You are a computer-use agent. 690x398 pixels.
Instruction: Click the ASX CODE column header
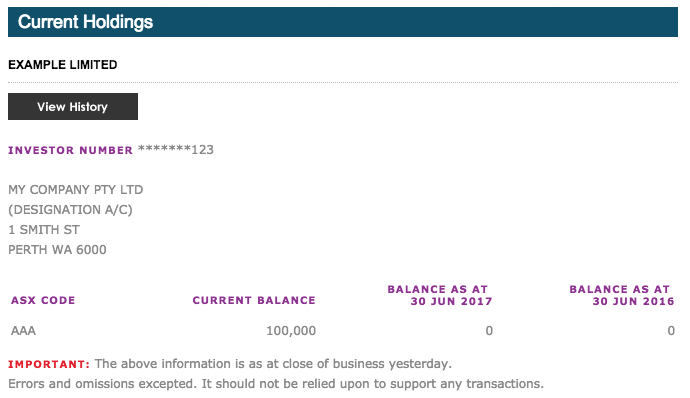43,300
